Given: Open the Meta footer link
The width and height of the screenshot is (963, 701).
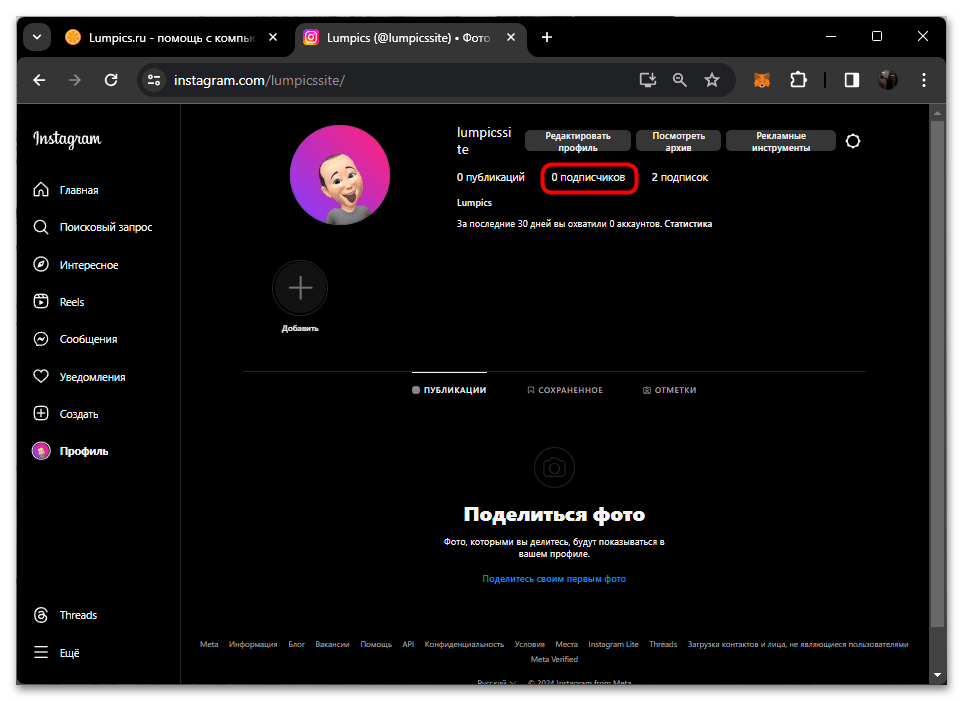Looking at the screenshot, I should point(209,644).
